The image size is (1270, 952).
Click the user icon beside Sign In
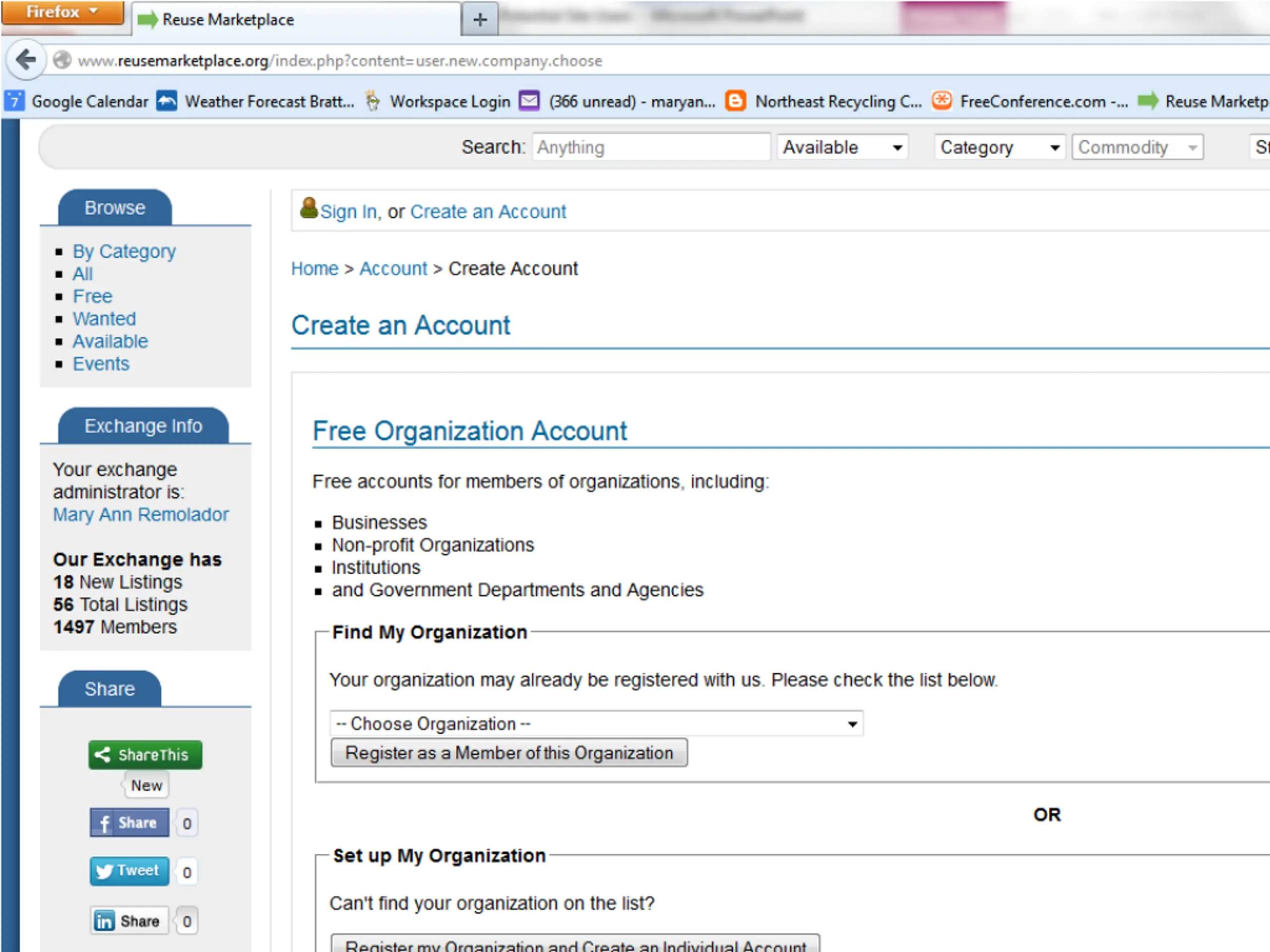[309, 208]
